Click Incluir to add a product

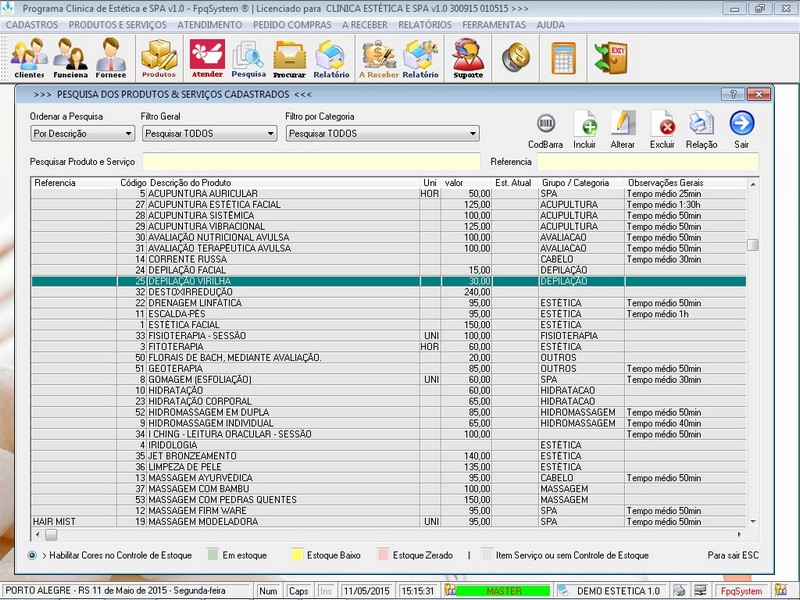click(x=585, y=127)
